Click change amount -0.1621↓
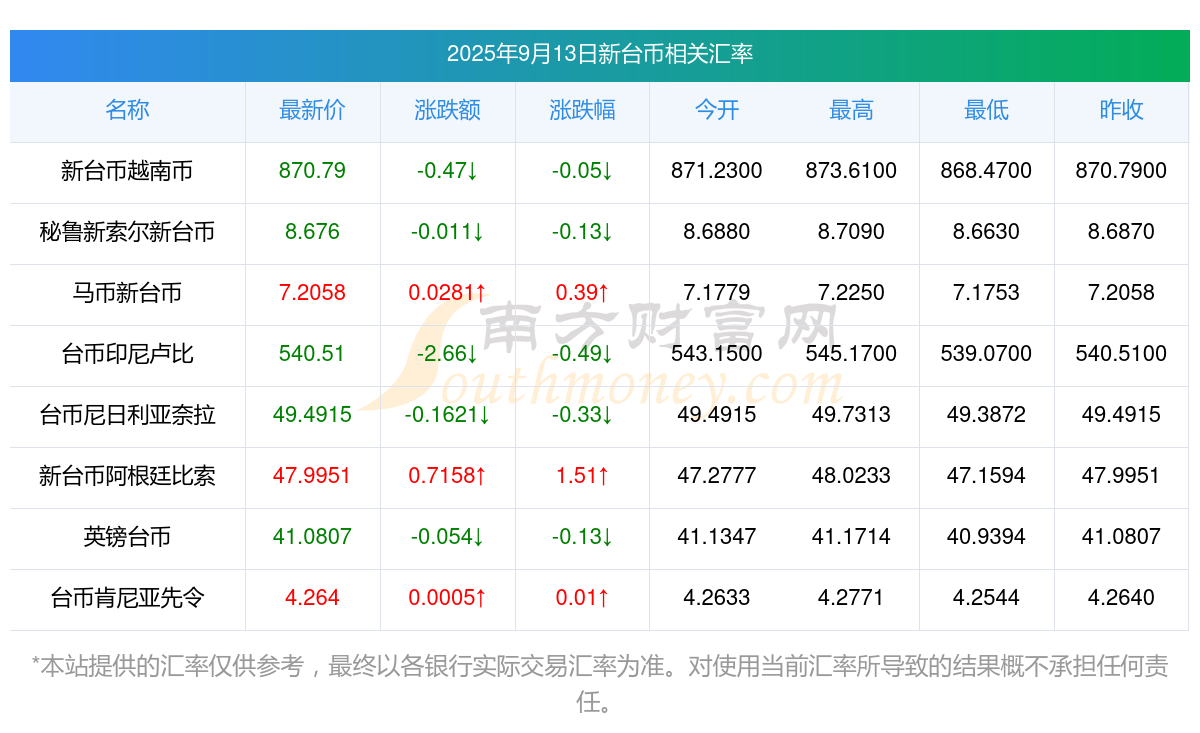Viewport: 1200px width, 733px height. coord(448,415)
